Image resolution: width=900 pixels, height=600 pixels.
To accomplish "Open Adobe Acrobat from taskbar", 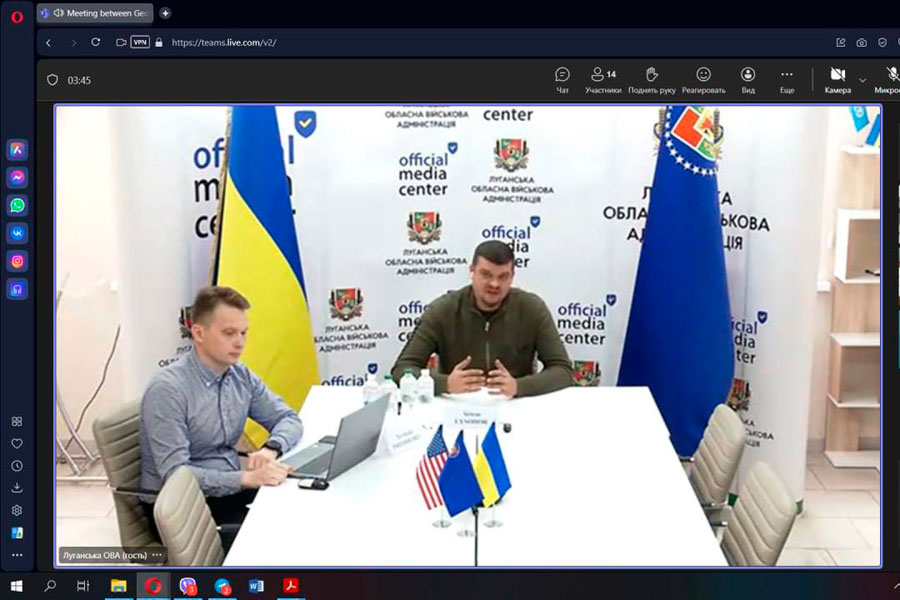I will [291, 586].
